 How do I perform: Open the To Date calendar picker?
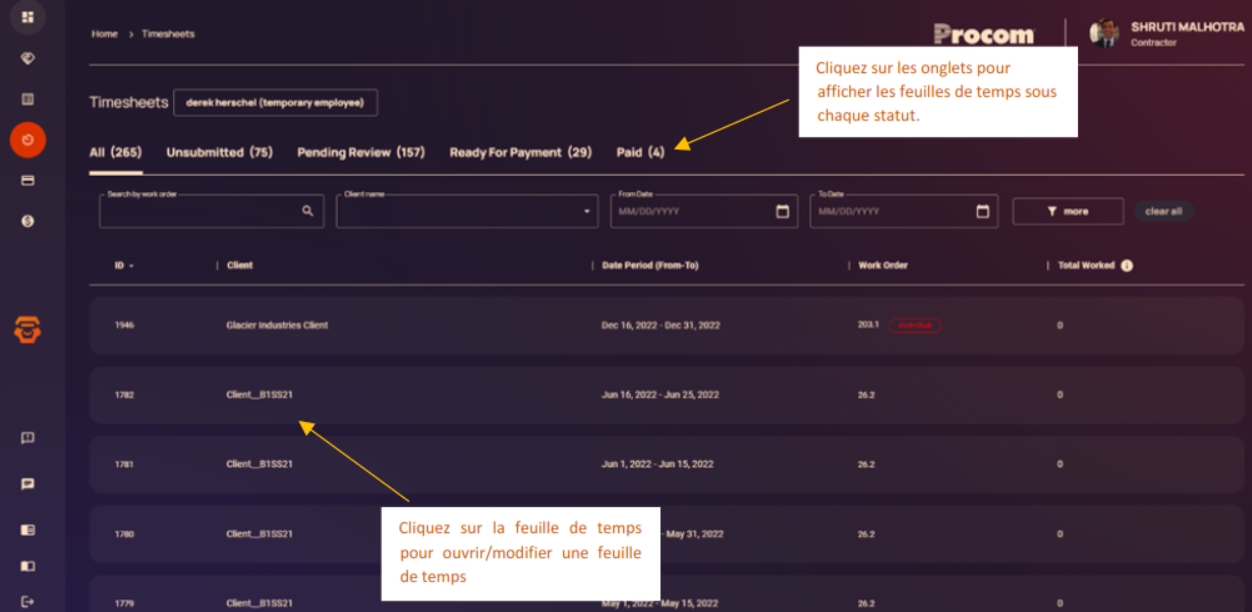click(x=982, y=211)
